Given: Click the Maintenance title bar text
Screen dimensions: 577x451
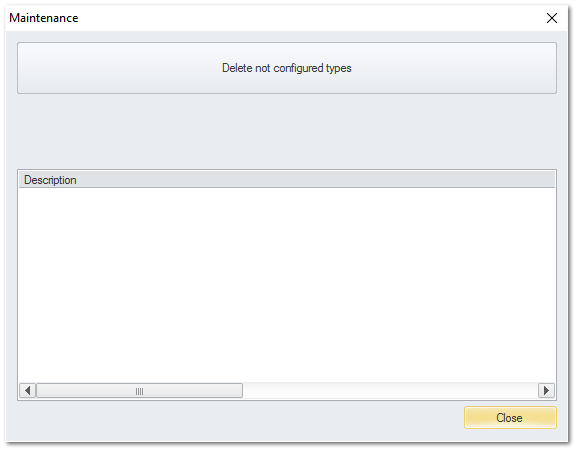Looking at the screenshot, I should 44,18.
